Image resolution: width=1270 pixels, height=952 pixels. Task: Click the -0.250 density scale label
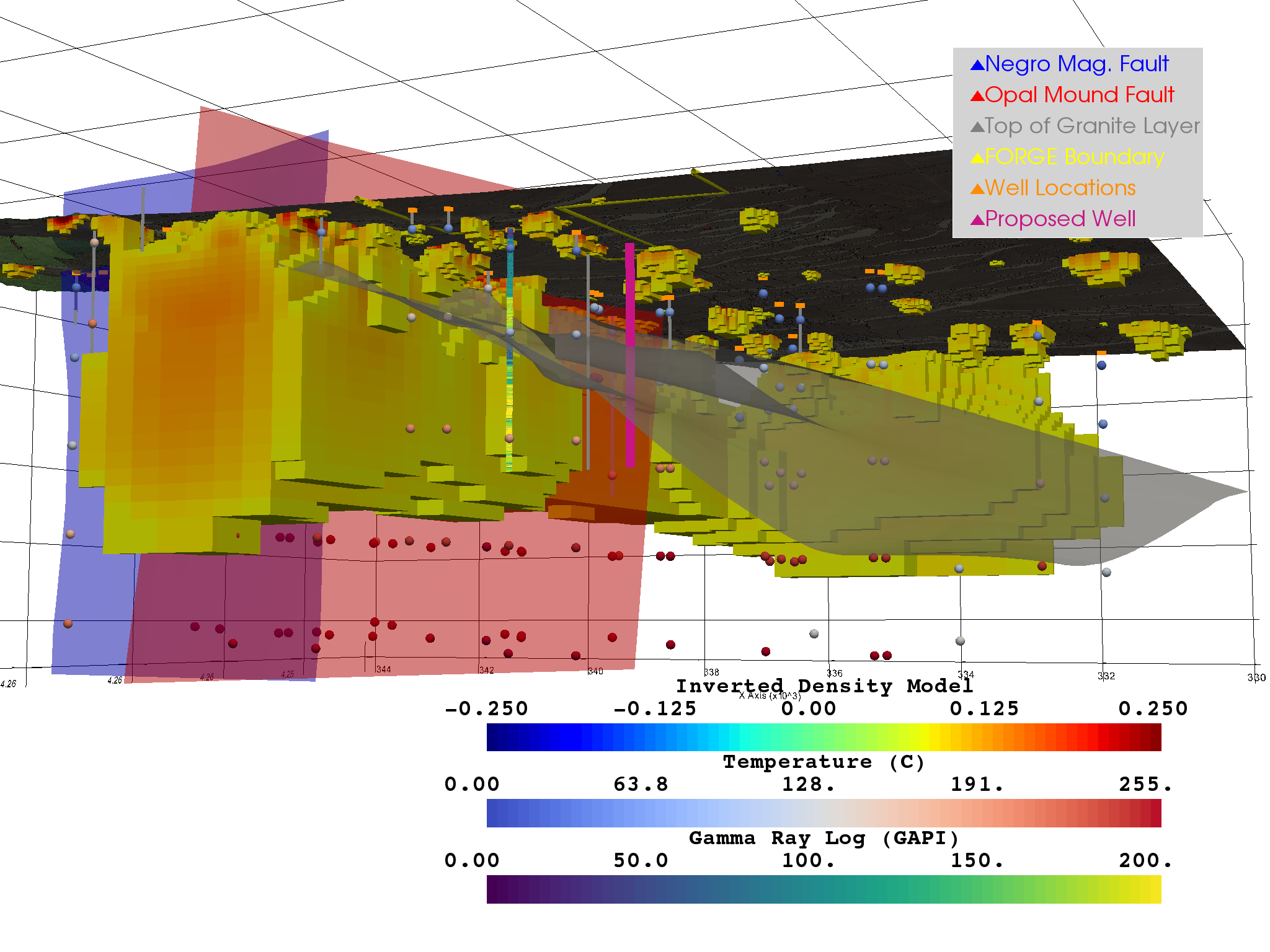tap(487, 708)
